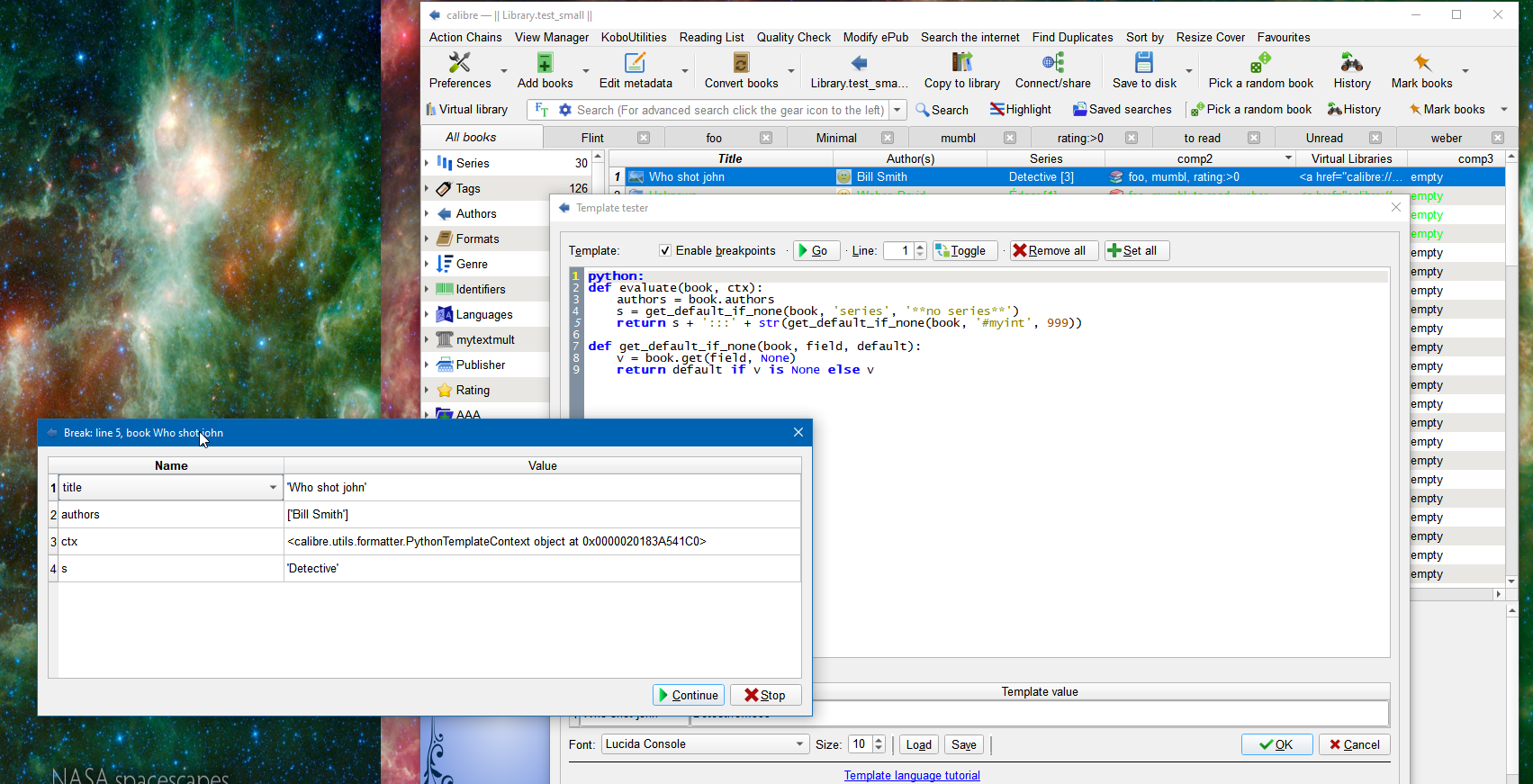Open Virtual library in search bar

[467, 110]
